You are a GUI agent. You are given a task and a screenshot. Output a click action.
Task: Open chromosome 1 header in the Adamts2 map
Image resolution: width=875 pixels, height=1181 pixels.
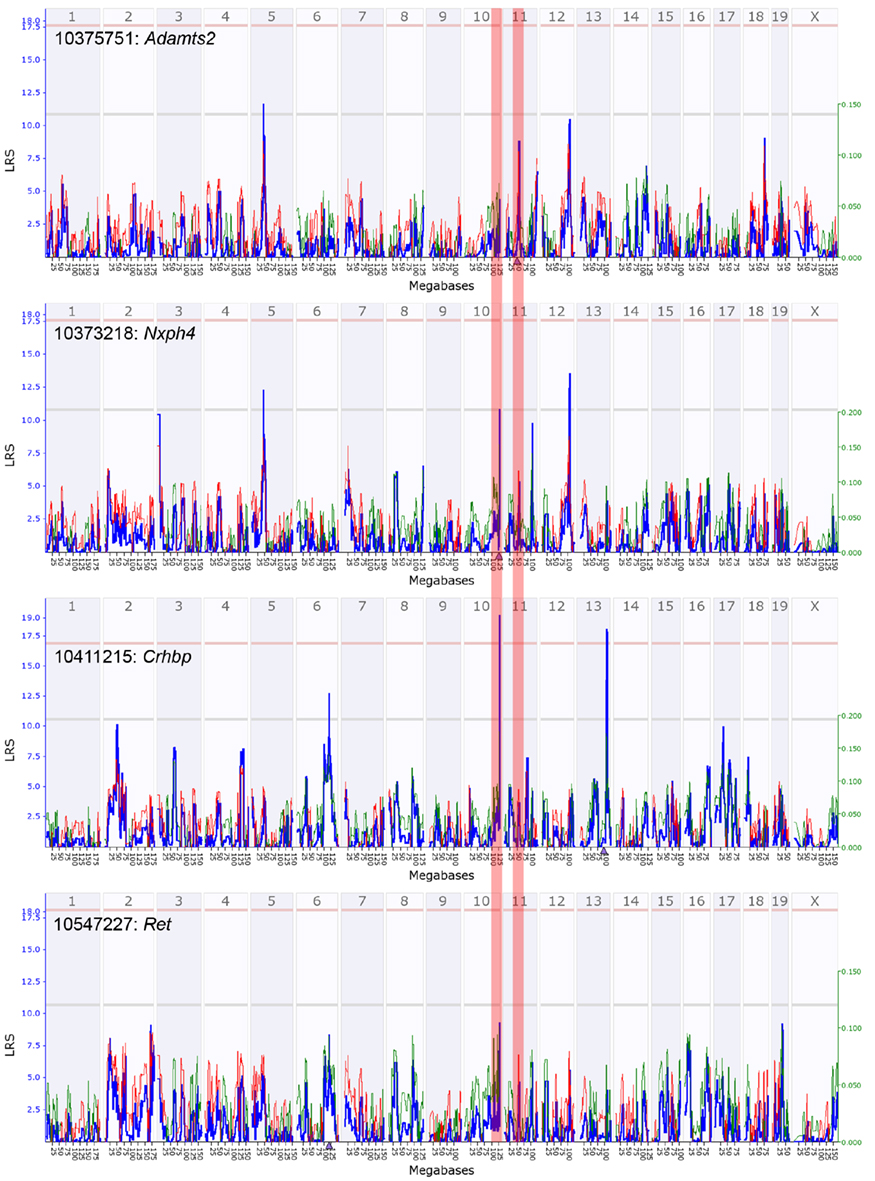click(72, 17)
